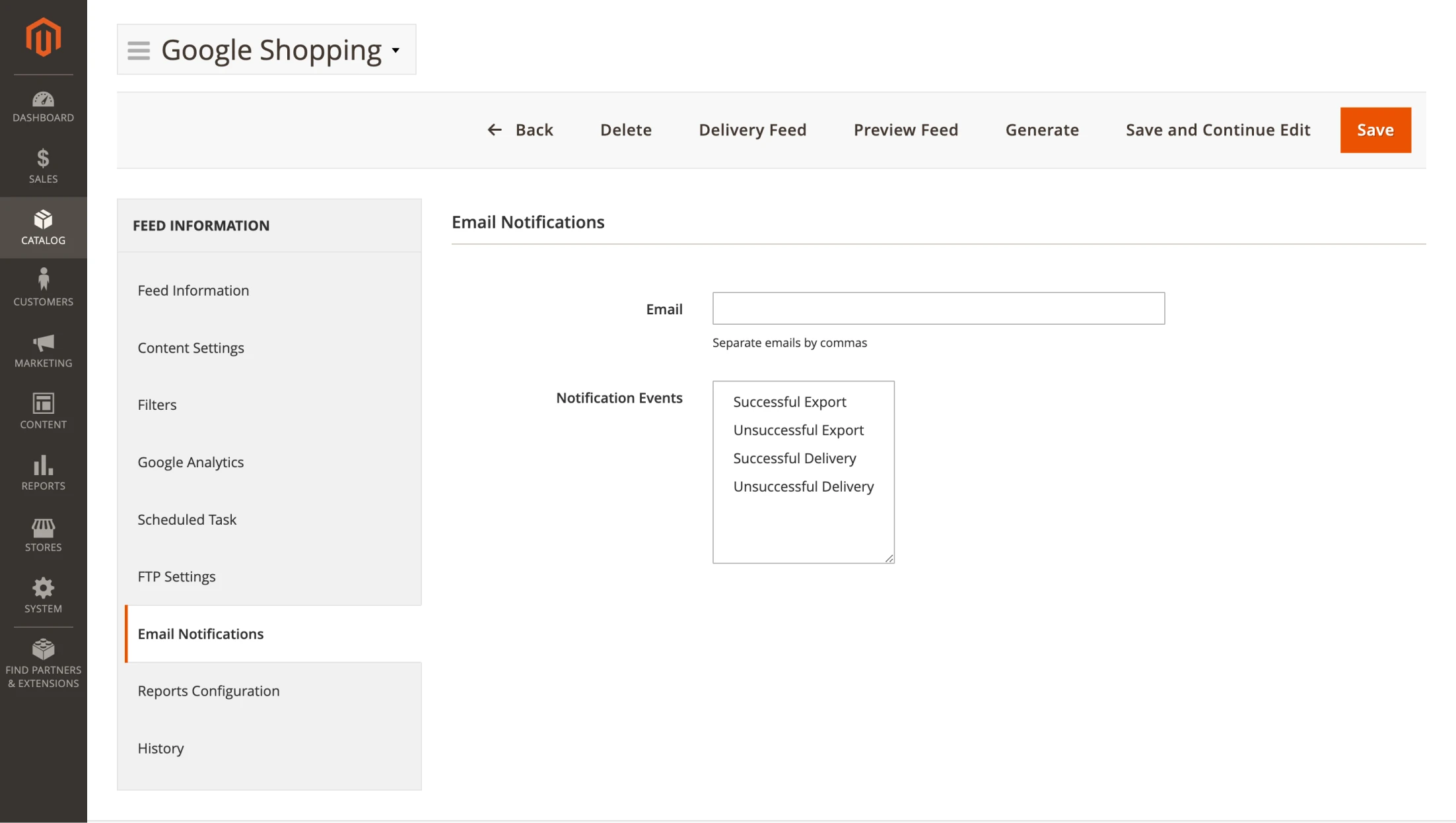Open Stores storefront icon
Screen dimensions: 1456x823
[x=43, y=527]
